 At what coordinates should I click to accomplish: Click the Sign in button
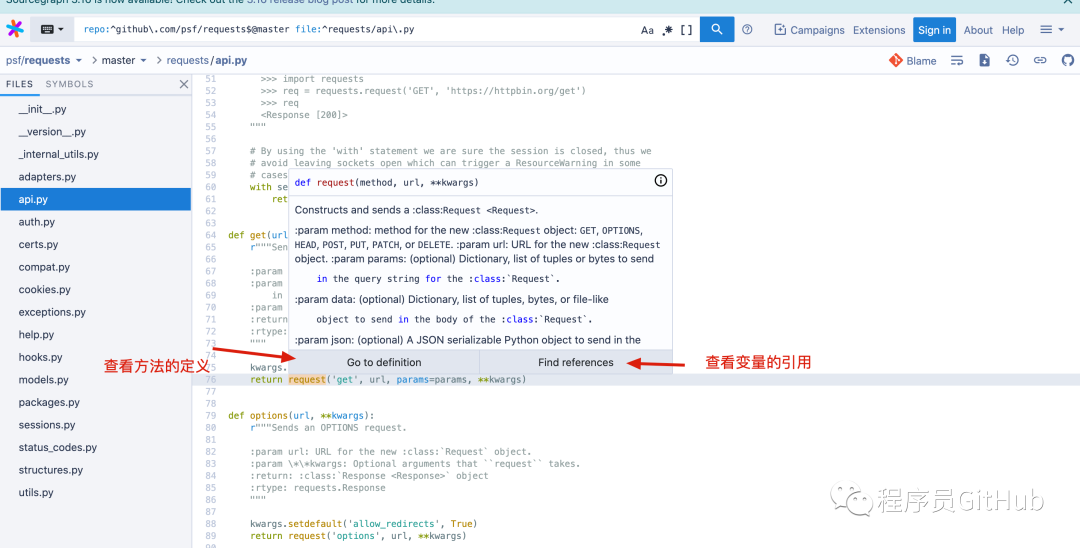pos(935,30)
